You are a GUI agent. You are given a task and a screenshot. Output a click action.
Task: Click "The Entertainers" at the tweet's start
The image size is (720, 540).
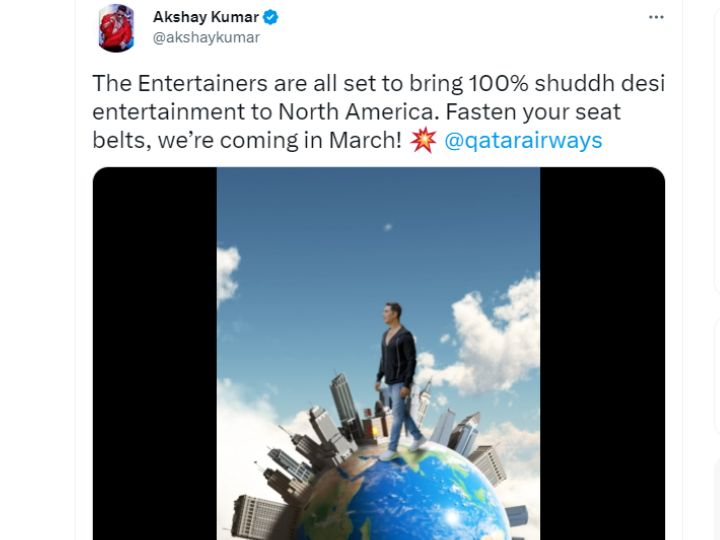[180, 84]
